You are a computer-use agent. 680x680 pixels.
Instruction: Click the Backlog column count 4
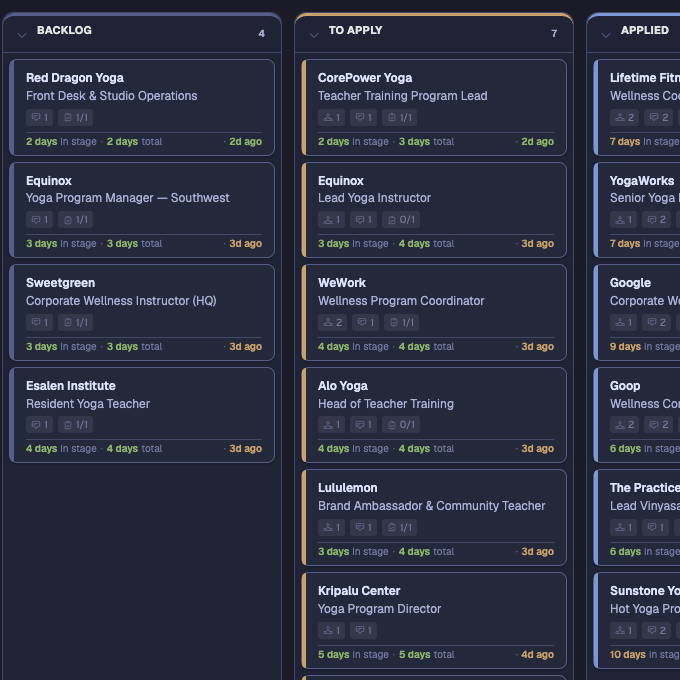(262, 33)
